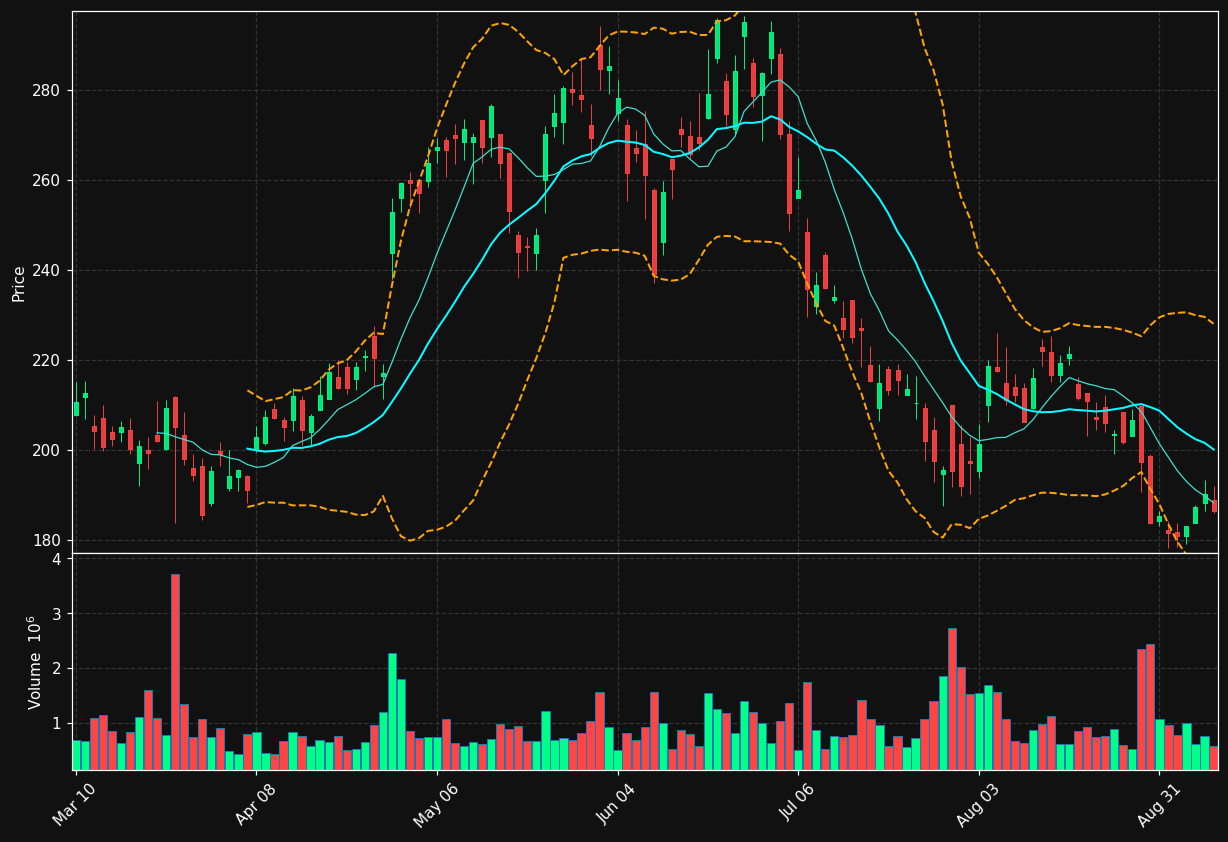The image size is (1228, 842).
Task: Click the Volume 10⁶ axis title
Action: pyautogui.click(x=34, y=662)
